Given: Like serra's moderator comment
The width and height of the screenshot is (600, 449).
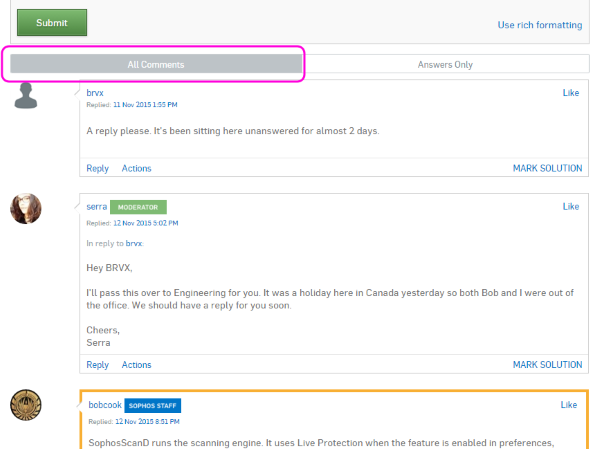Looking at the screenshot, I should coord(570,207).
